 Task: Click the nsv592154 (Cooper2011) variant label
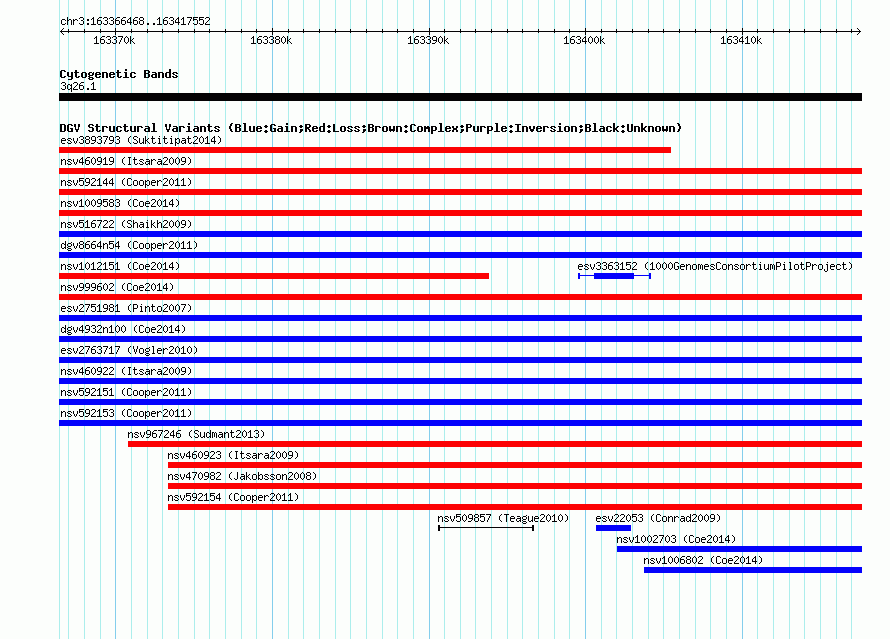point(233,497)
